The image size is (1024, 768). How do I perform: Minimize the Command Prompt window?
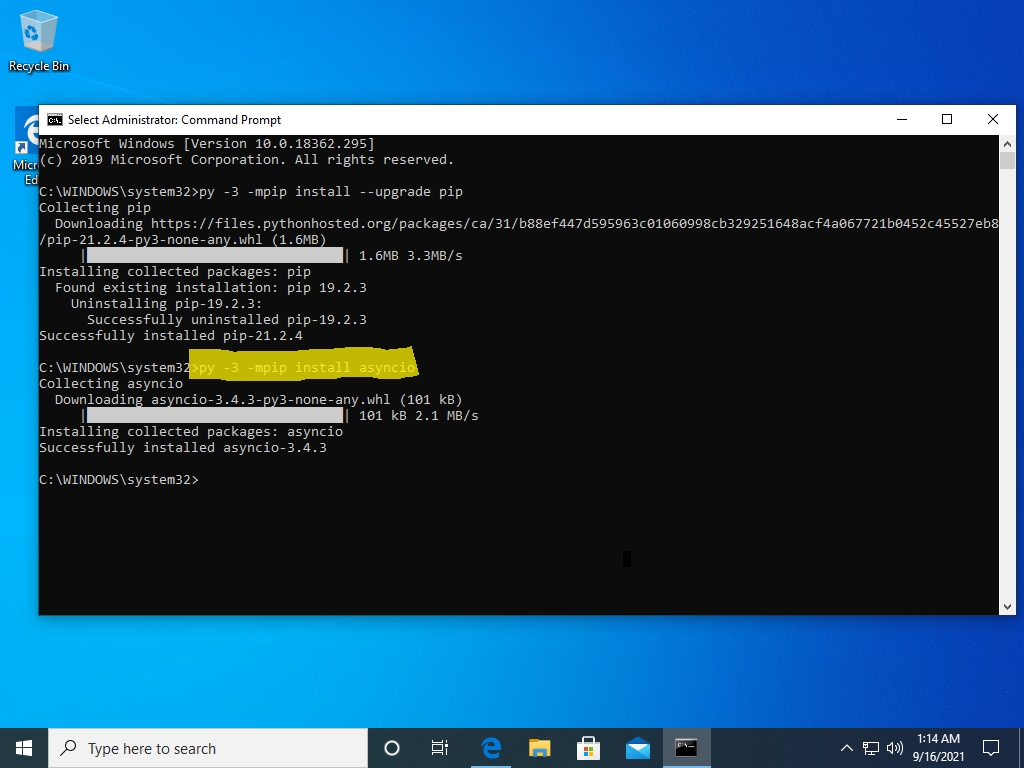point(902,120)
